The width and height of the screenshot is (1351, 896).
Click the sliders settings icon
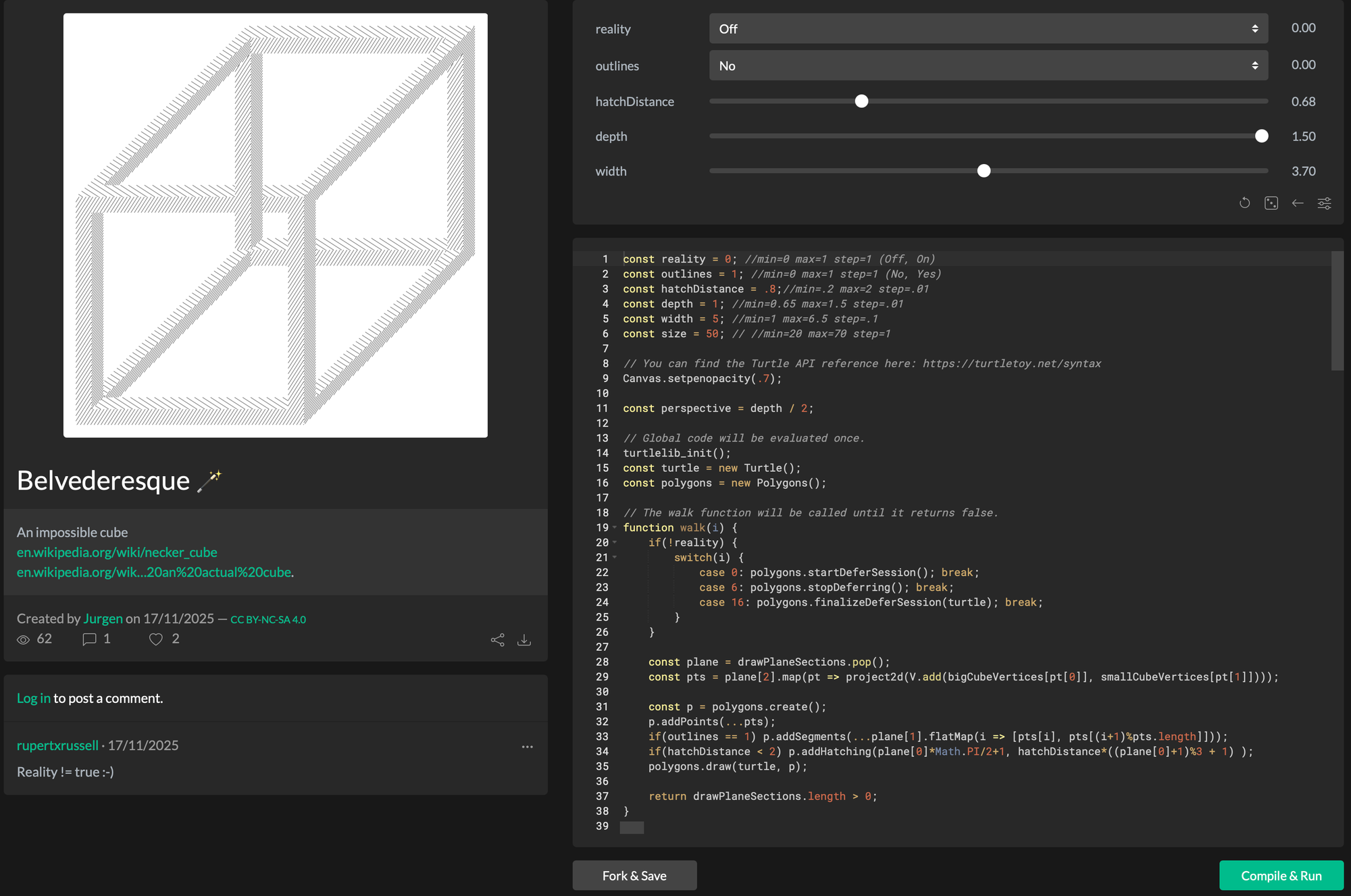(1324, 203)
